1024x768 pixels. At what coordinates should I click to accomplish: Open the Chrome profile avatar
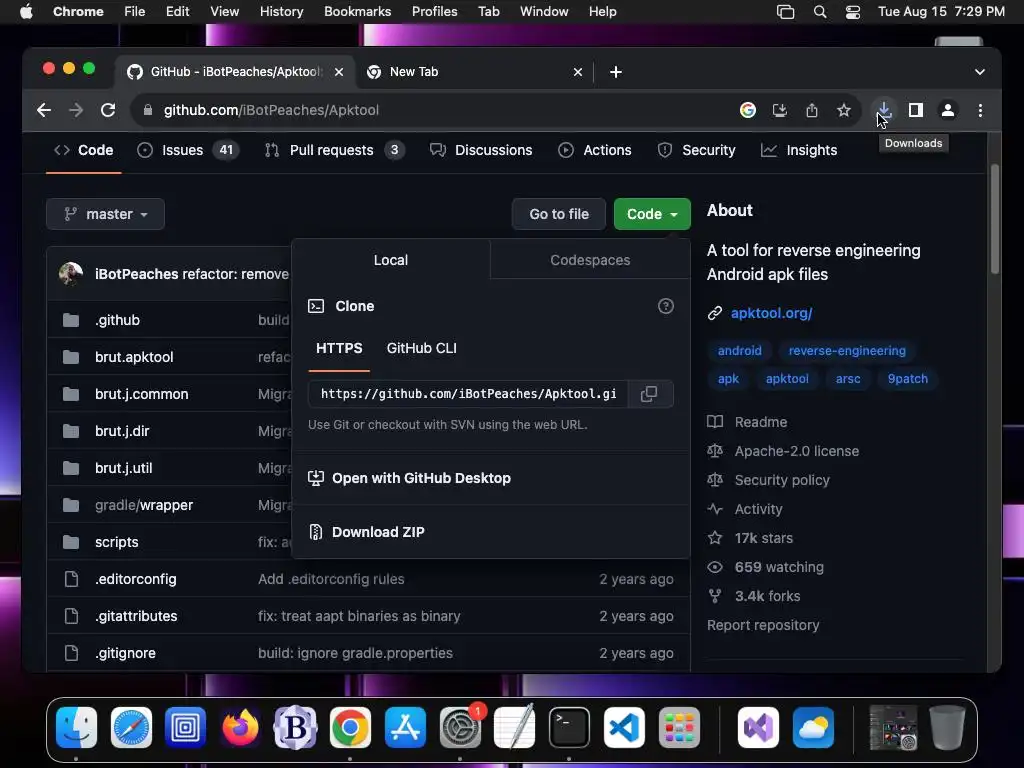click(x=948, y=110)
